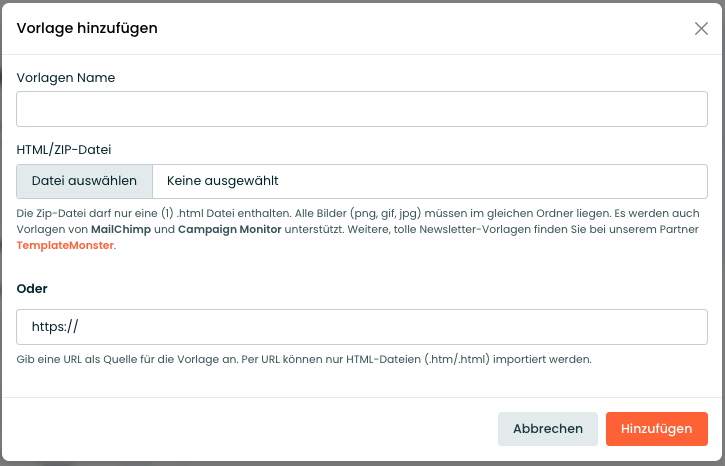Cancel with the Abbrechen button

(547, 429)
